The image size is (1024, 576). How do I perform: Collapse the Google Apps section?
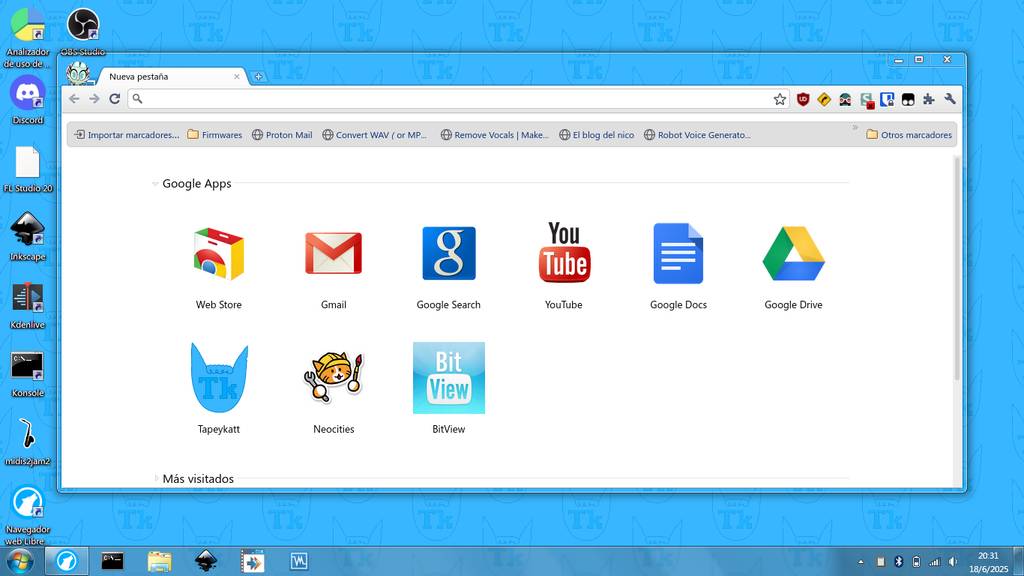pyautogui.click(x=155, y=184)
